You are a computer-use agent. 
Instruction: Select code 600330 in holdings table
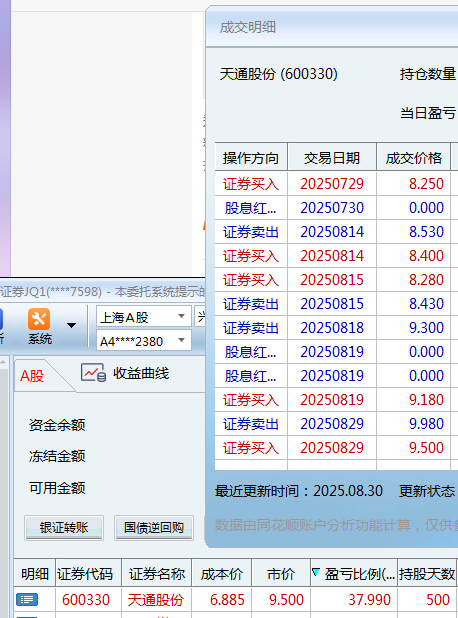click(86, 600)
